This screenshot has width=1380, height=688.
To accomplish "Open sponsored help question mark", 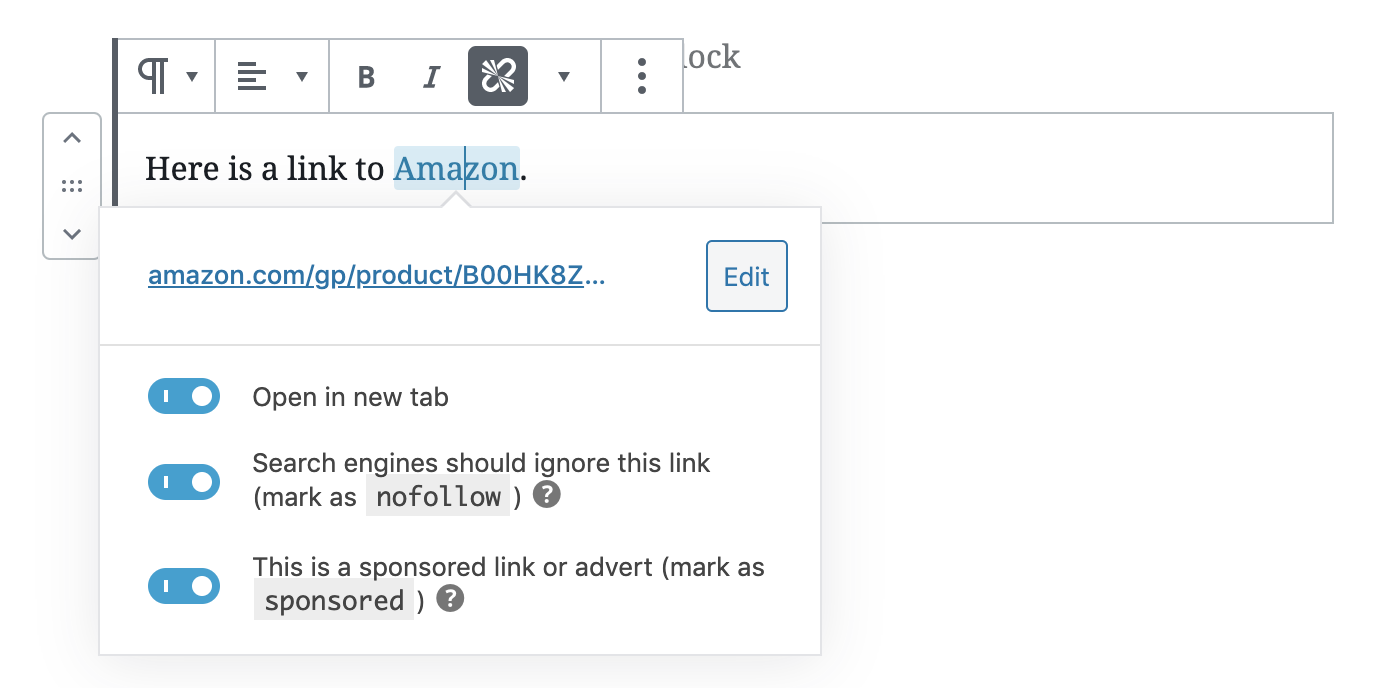I will click(x=451, y=599).
